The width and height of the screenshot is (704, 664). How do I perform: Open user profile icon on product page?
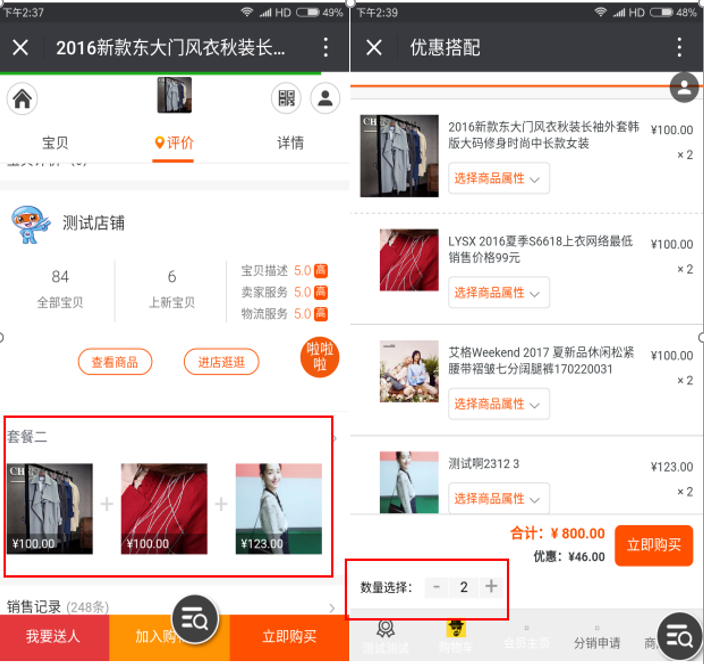[x=325, y=98]
